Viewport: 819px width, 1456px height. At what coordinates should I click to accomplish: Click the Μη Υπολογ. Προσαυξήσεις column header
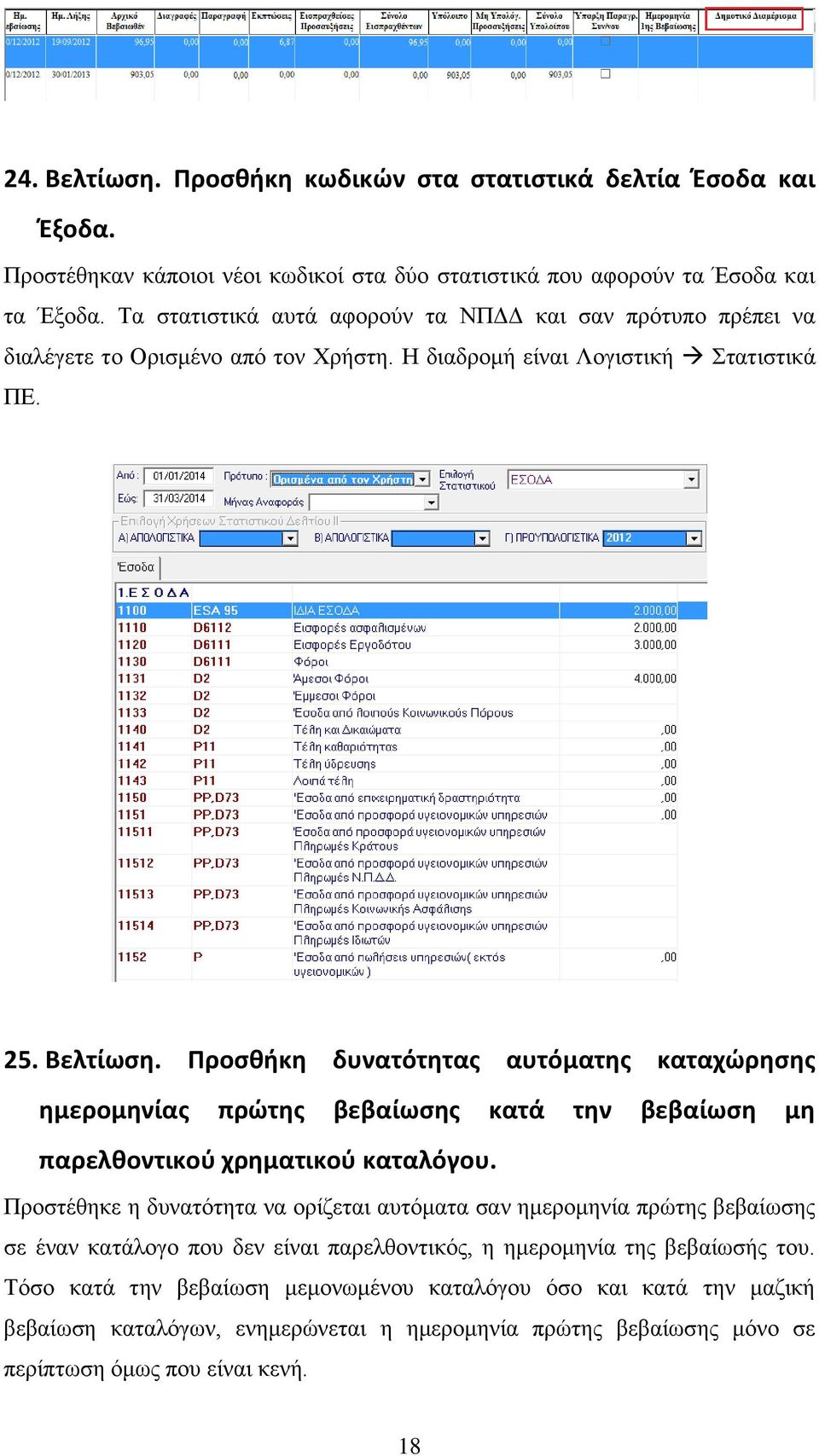tap(499, 21)
